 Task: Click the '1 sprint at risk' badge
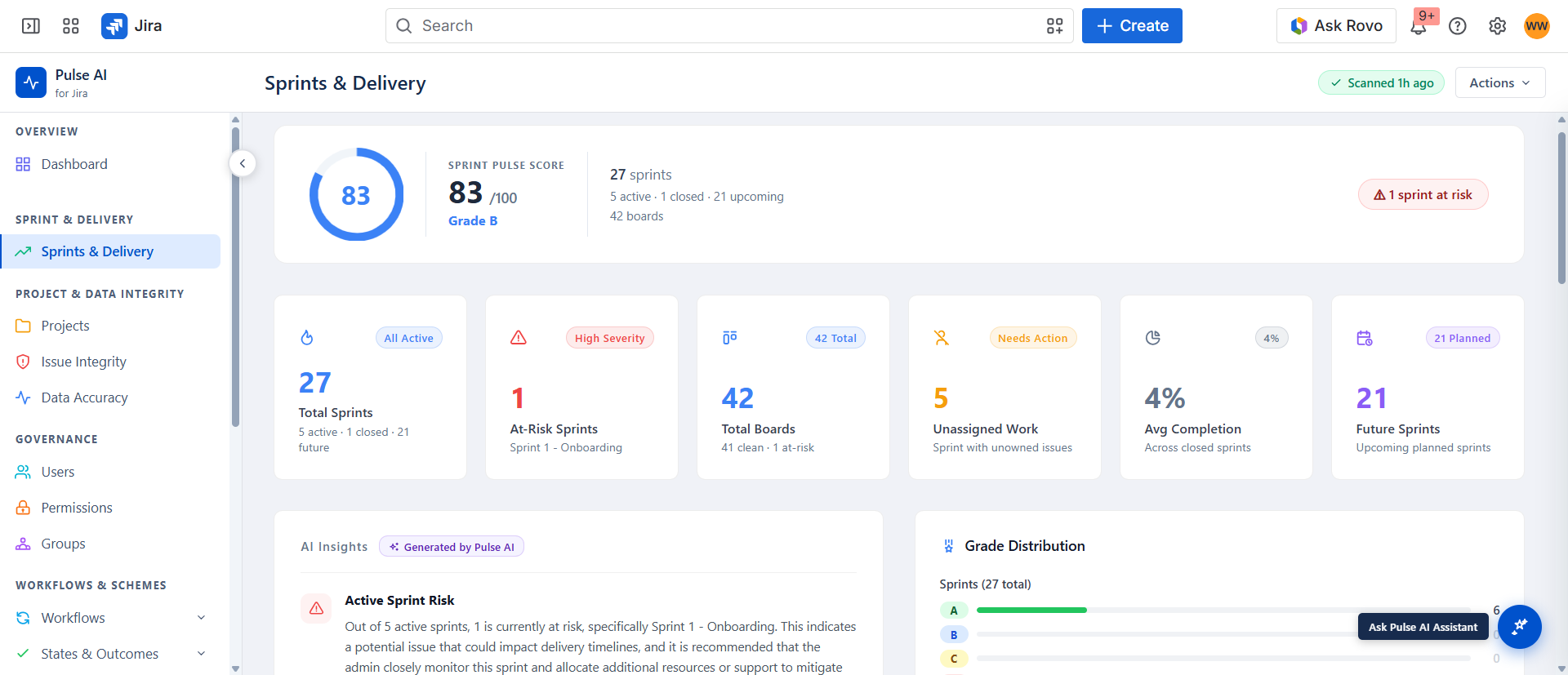click(x=1423, y=194)
